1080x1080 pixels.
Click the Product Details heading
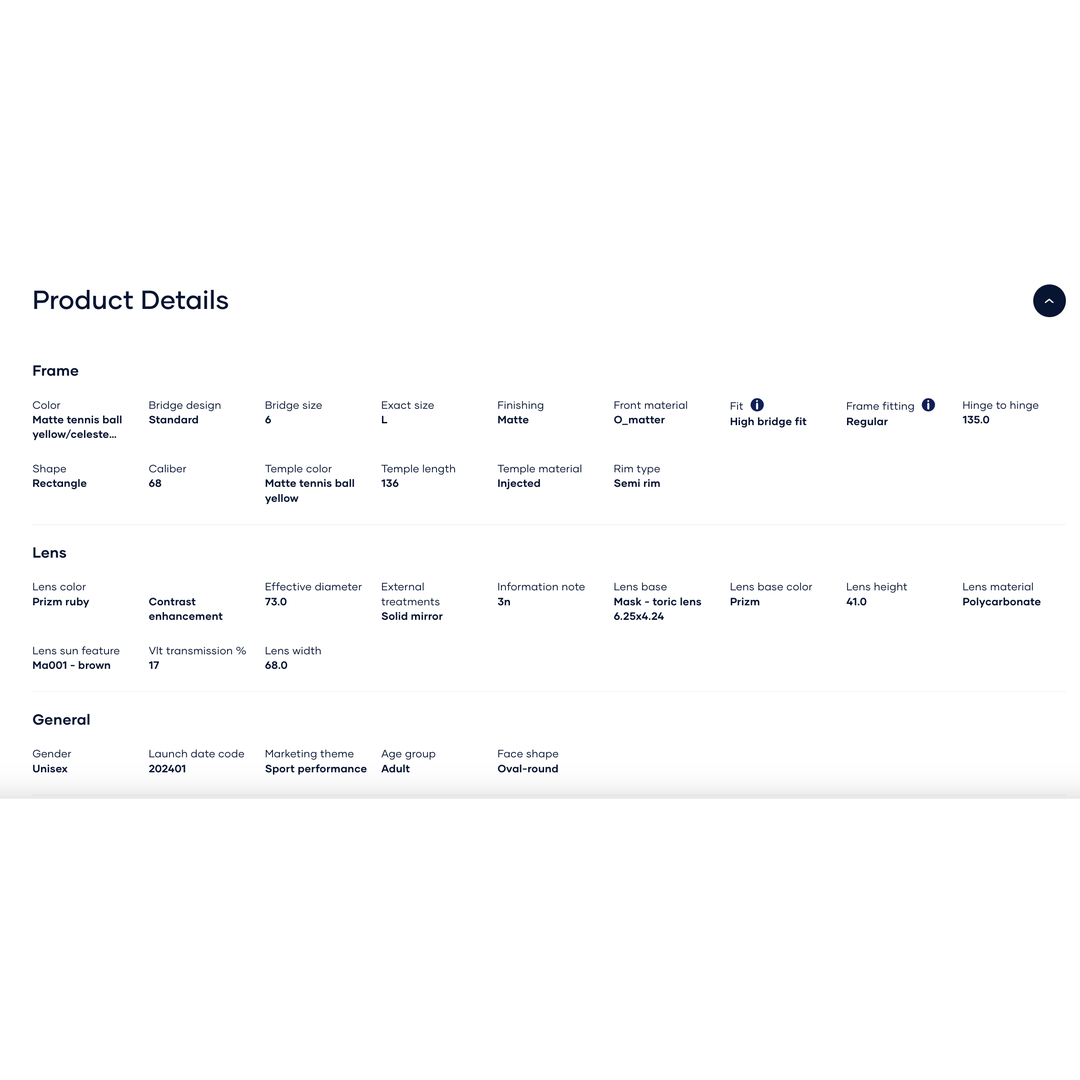130,300
